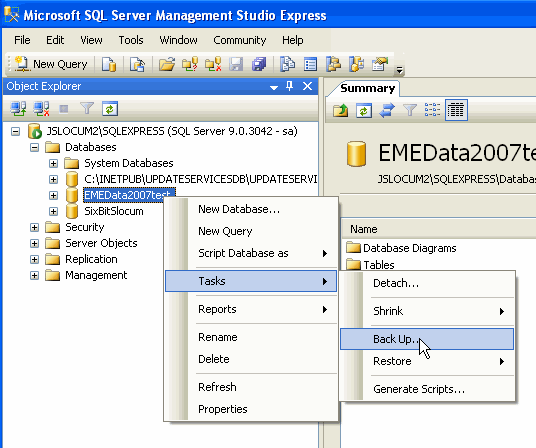Expand the Replication folder node
This screenshot has width=536, height=448.
point(34,259)
